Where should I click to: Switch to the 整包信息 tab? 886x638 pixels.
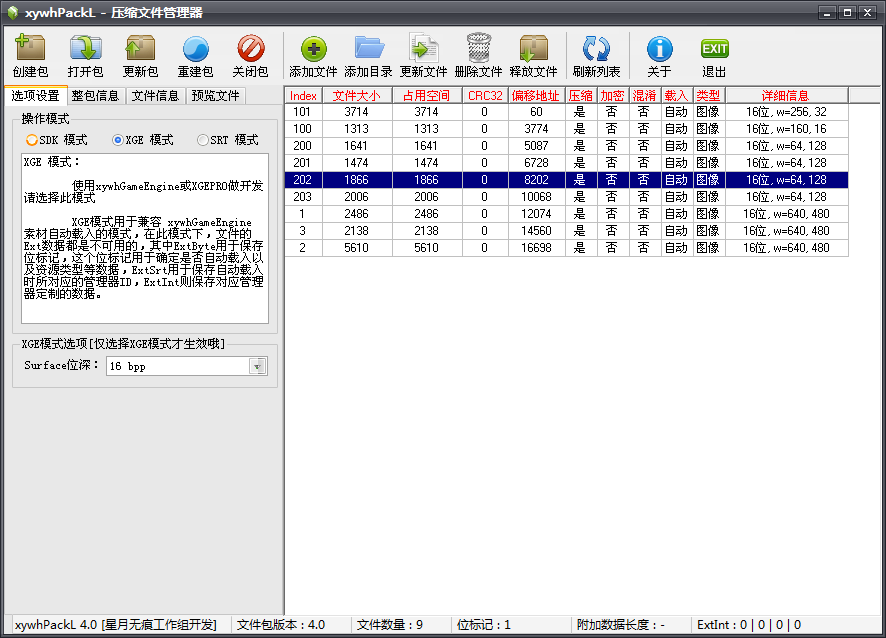pyautogui.click(x=95, y=96)
